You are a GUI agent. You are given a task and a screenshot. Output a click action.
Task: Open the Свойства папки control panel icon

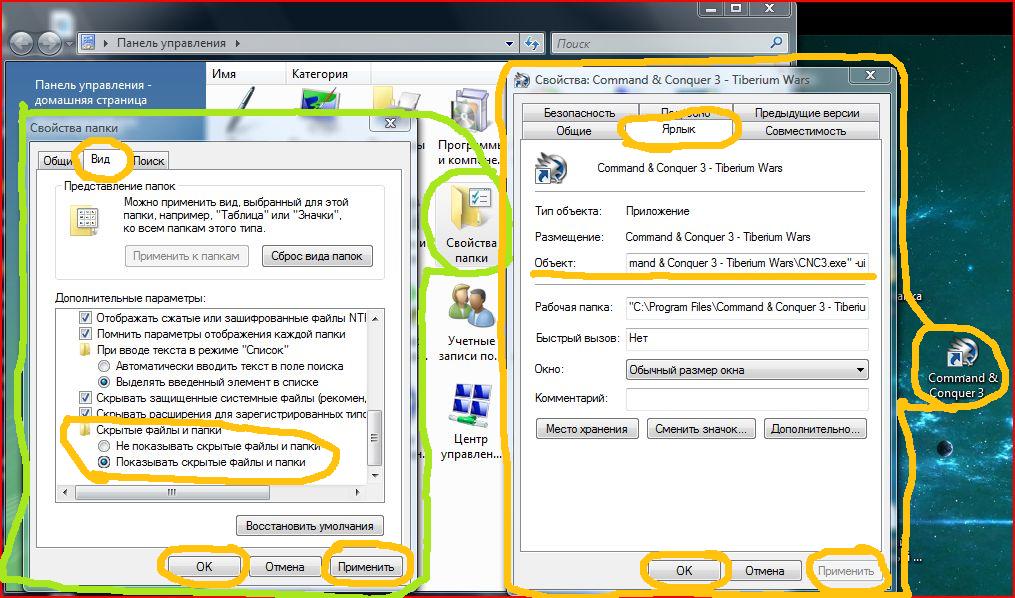[471, 223]
